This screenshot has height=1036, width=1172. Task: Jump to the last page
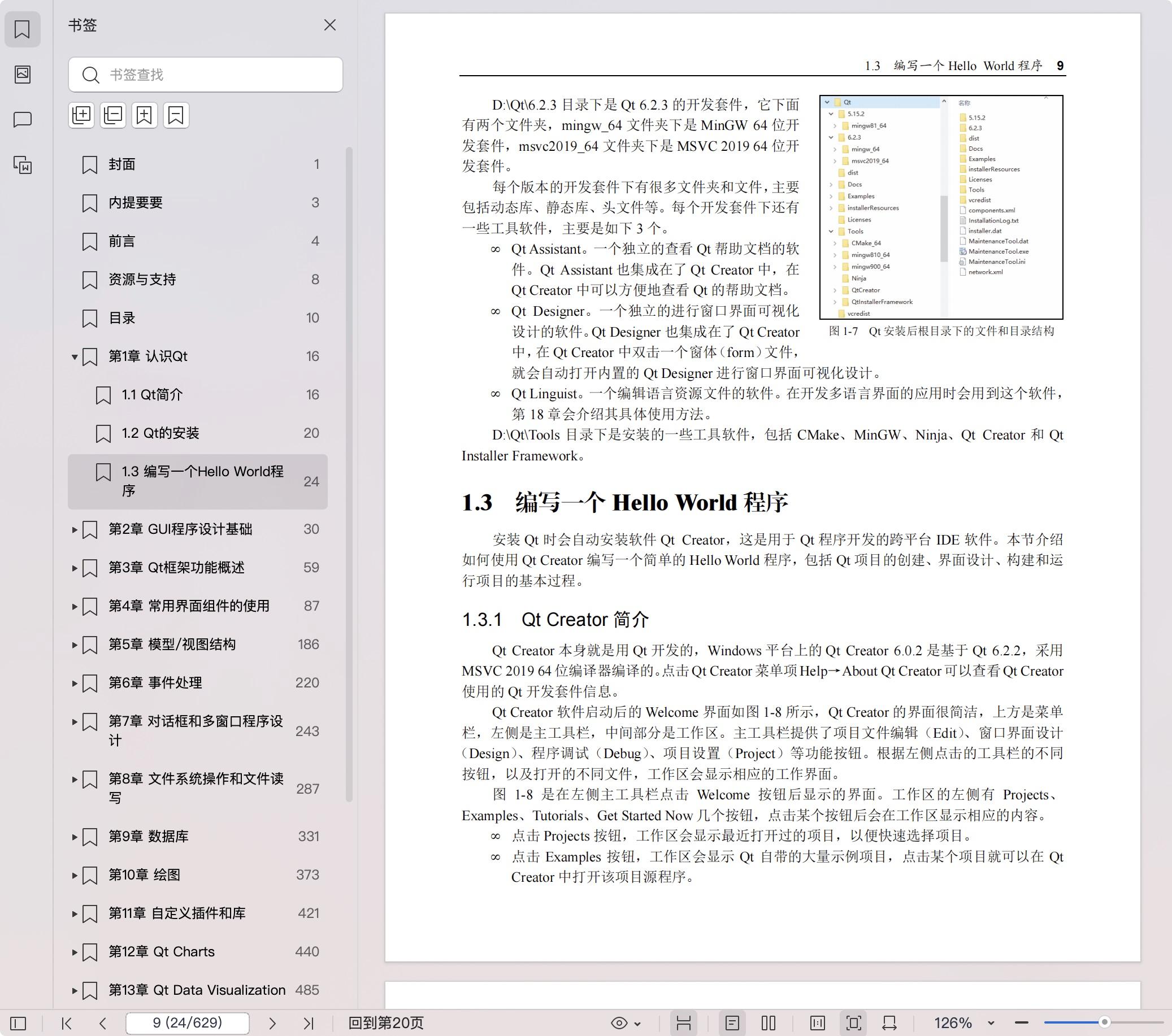pyautogui.click(x=309, y=1024)
